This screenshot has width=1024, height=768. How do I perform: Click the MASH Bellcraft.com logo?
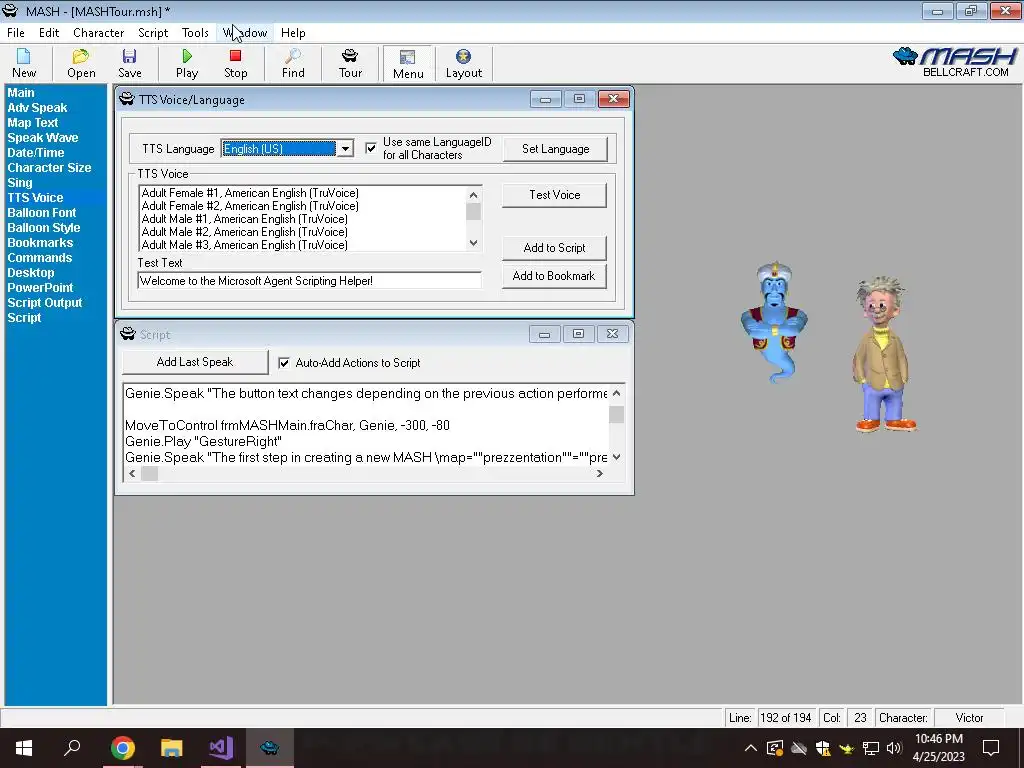(x=955, y=62)
